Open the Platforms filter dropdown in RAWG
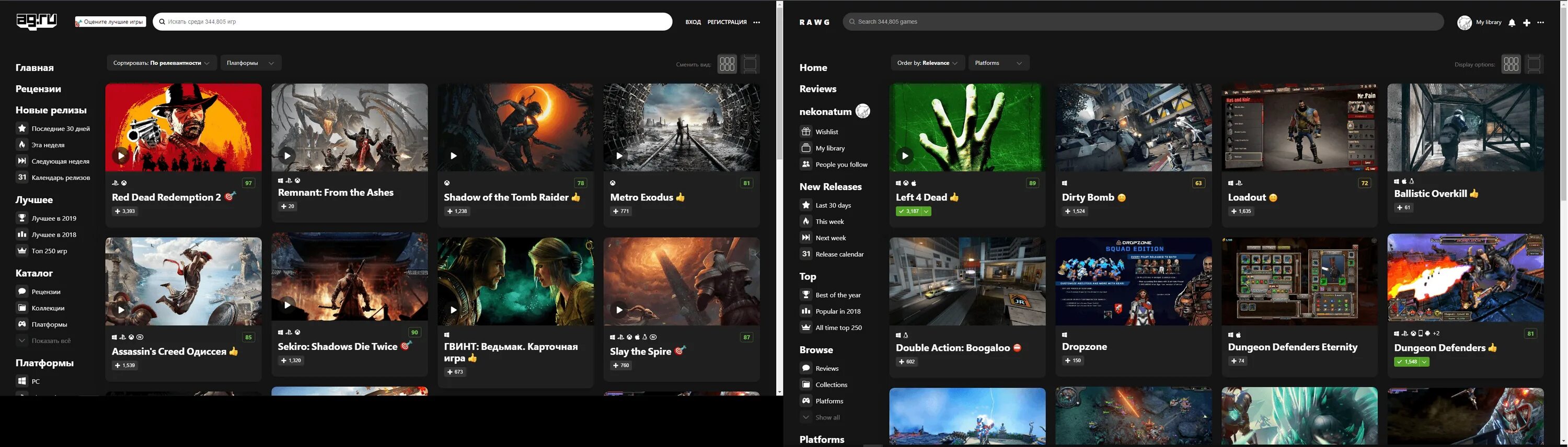 tap(999, 63)
